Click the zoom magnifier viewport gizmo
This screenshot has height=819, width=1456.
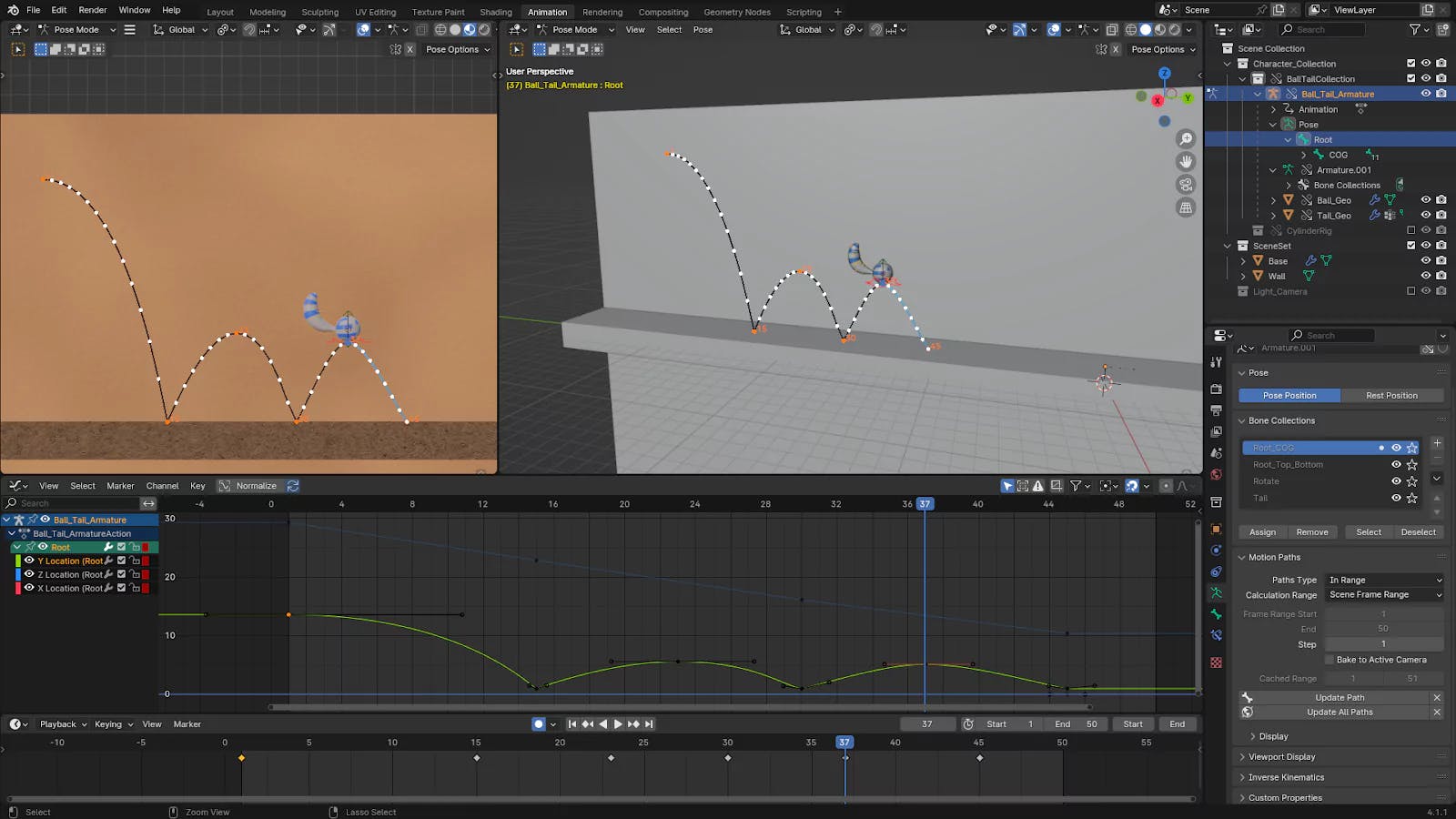(x=1186, y=138)
